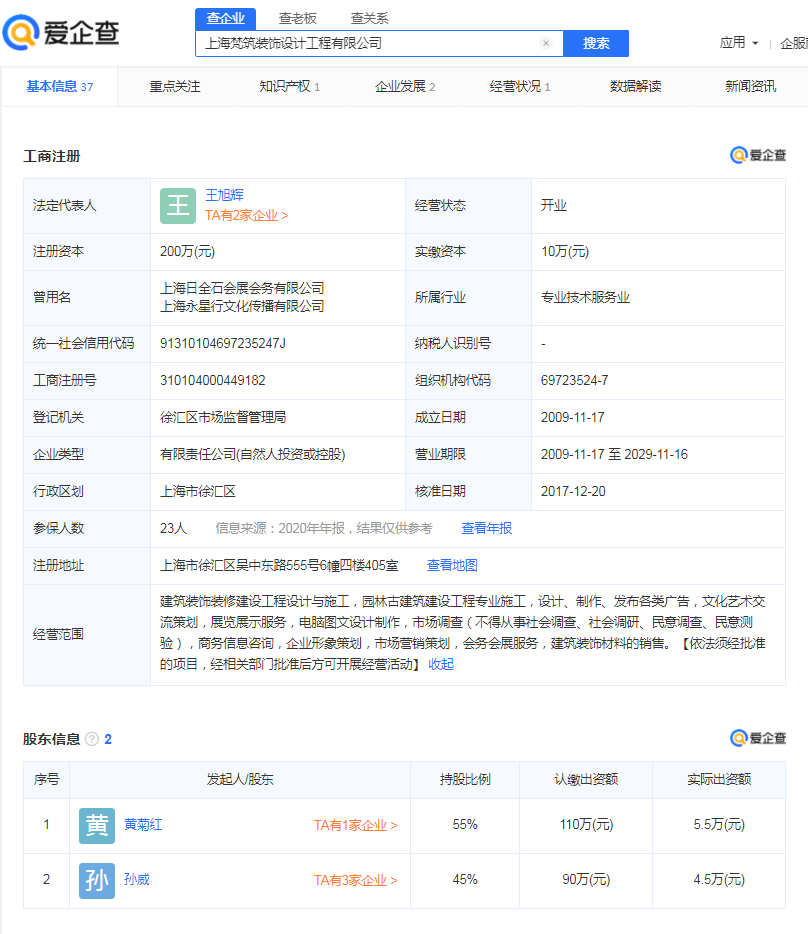Click the 孙 shareholder avatar icon
The height and width of the screenshot is (934, 808).
pos(97,880)
